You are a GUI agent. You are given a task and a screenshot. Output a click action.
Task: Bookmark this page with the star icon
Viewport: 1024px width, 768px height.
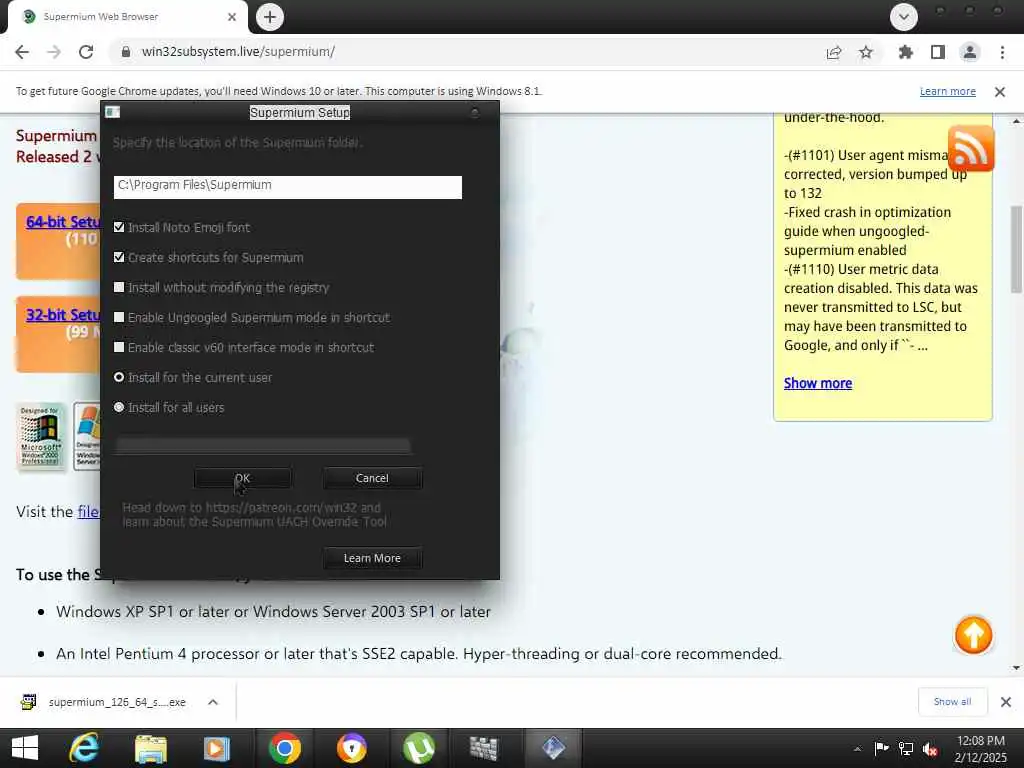point(866,52)
